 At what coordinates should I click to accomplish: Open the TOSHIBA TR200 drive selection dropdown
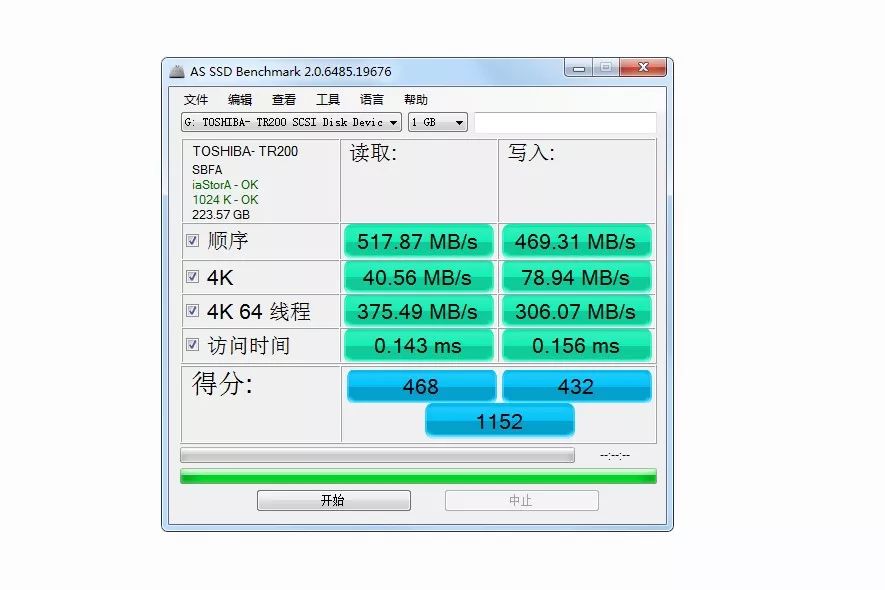289,122
